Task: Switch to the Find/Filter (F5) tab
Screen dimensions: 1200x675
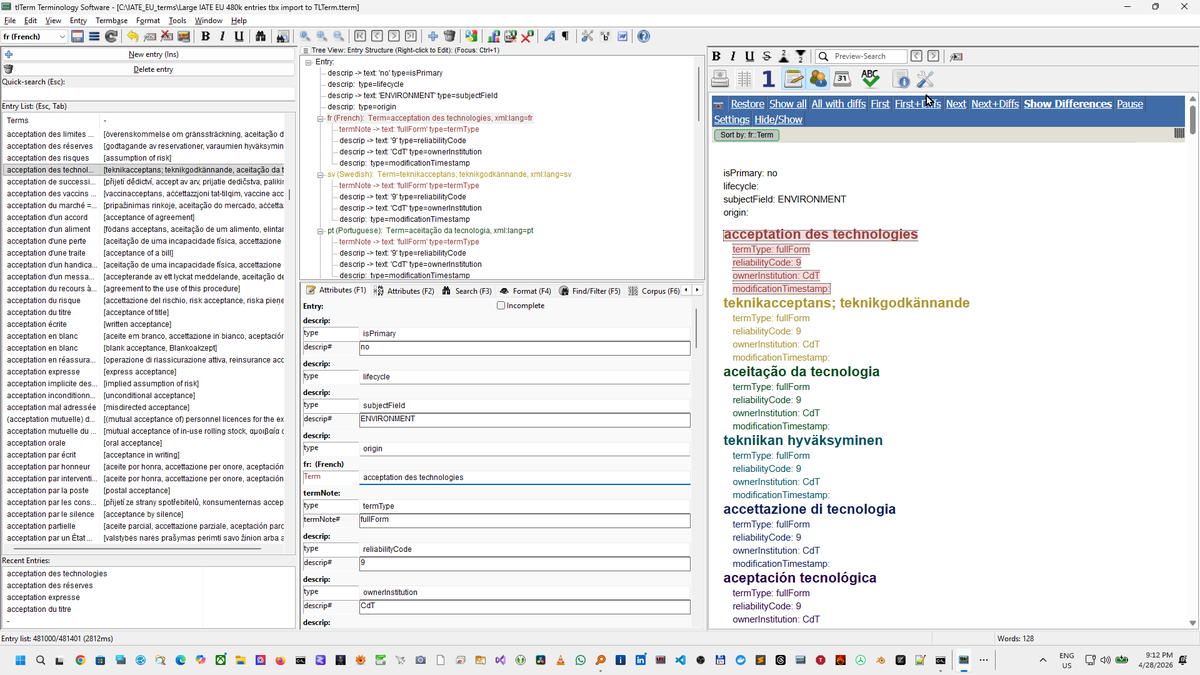Action: 590,291
